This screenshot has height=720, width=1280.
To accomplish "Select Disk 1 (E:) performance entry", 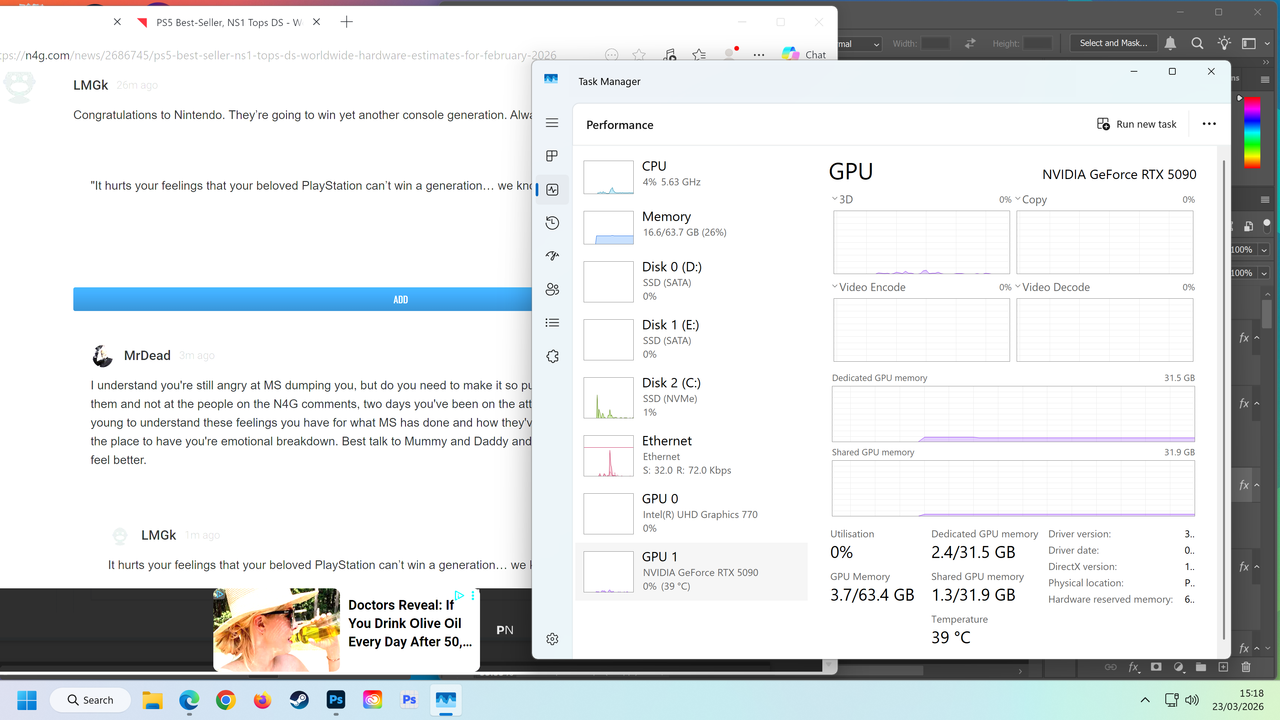I will (691, 339).
